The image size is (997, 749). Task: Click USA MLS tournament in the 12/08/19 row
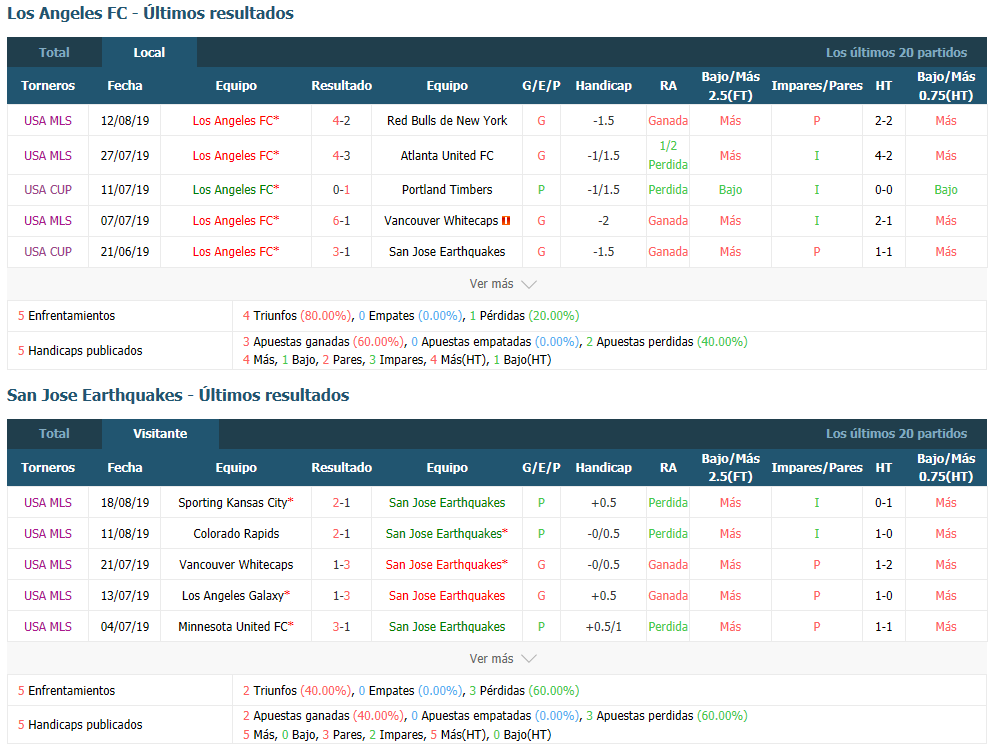point(48,120)
